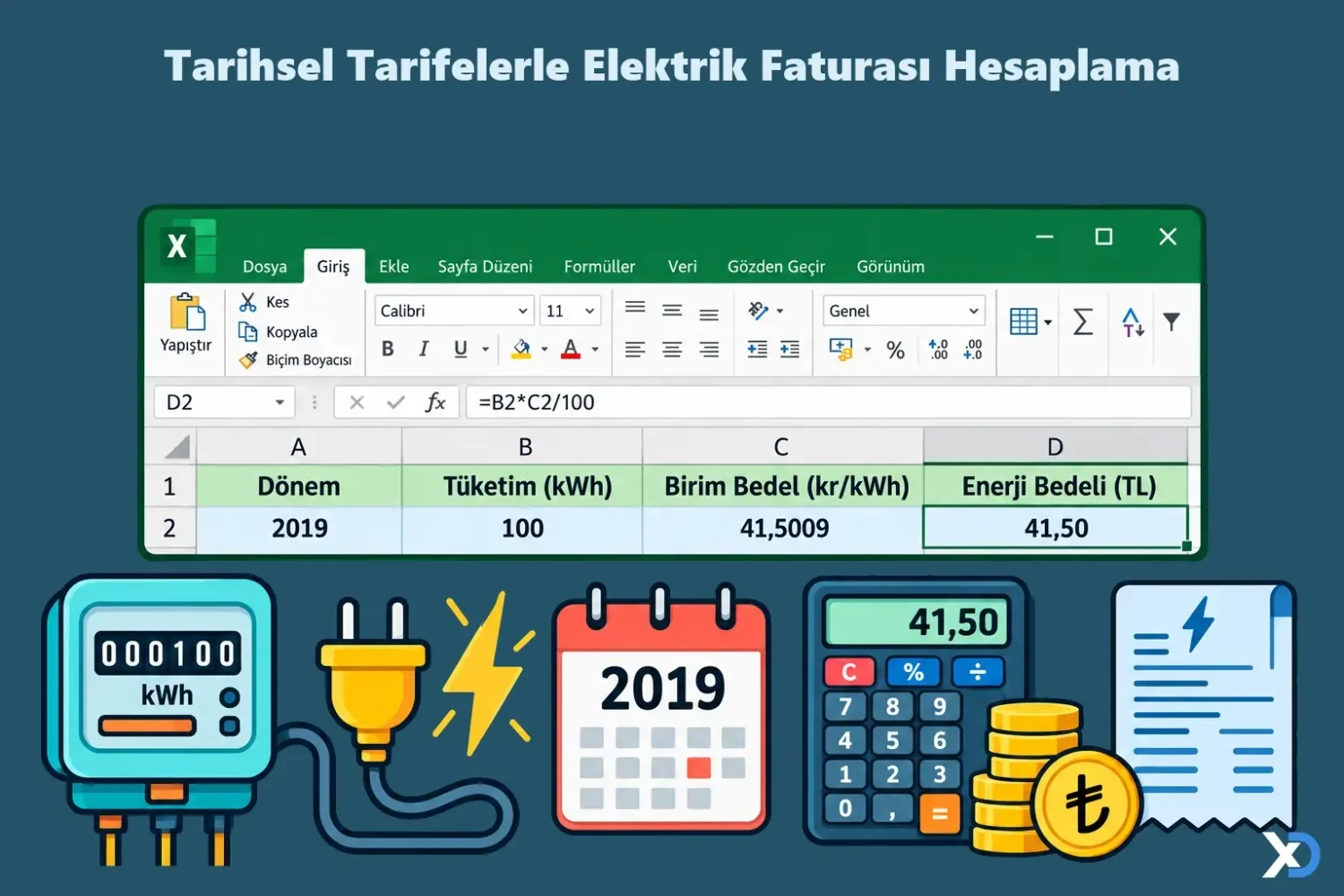Open underline style dropdown arrow
1344x896 pixels.
tap(486, 349)
